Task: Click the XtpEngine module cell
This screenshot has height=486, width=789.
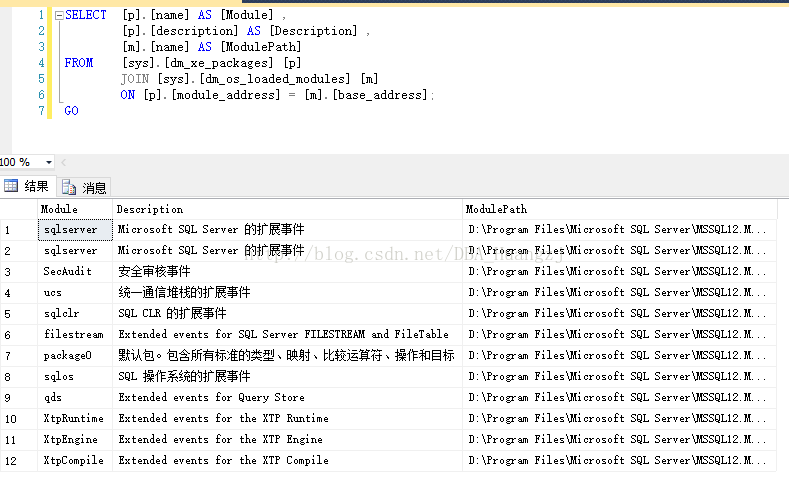Action: click(x=75, y=440)
